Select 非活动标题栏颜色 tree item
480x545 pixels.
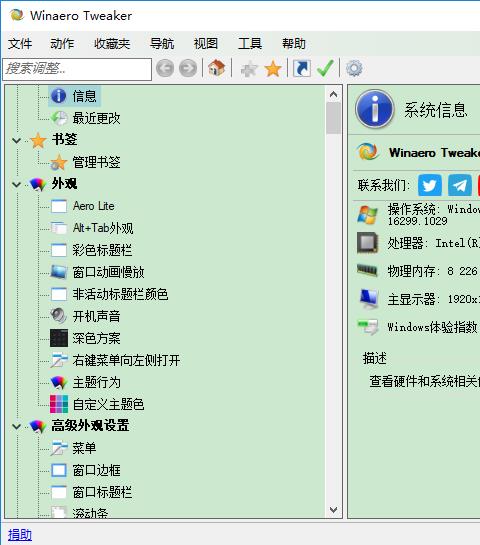(120, 294)
